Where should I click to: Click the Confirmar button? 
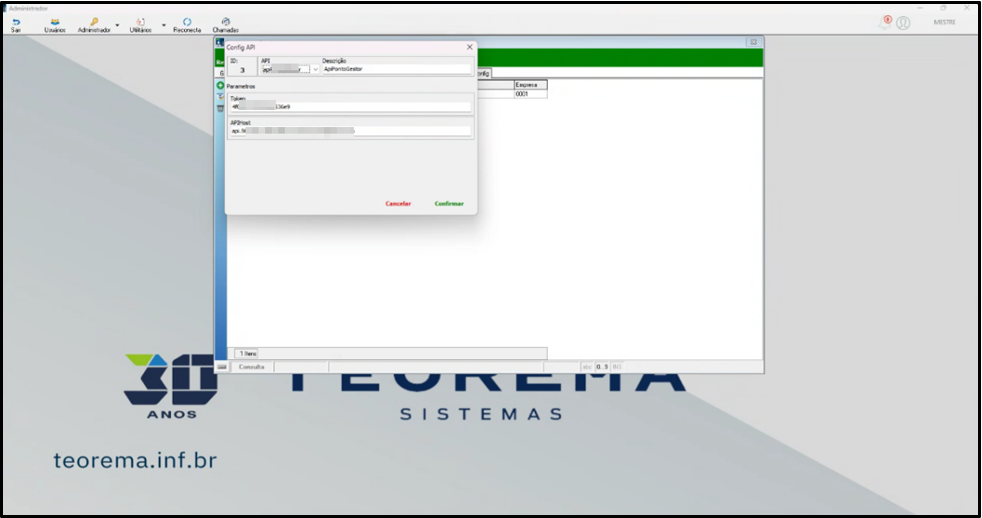tap(449, 204)
